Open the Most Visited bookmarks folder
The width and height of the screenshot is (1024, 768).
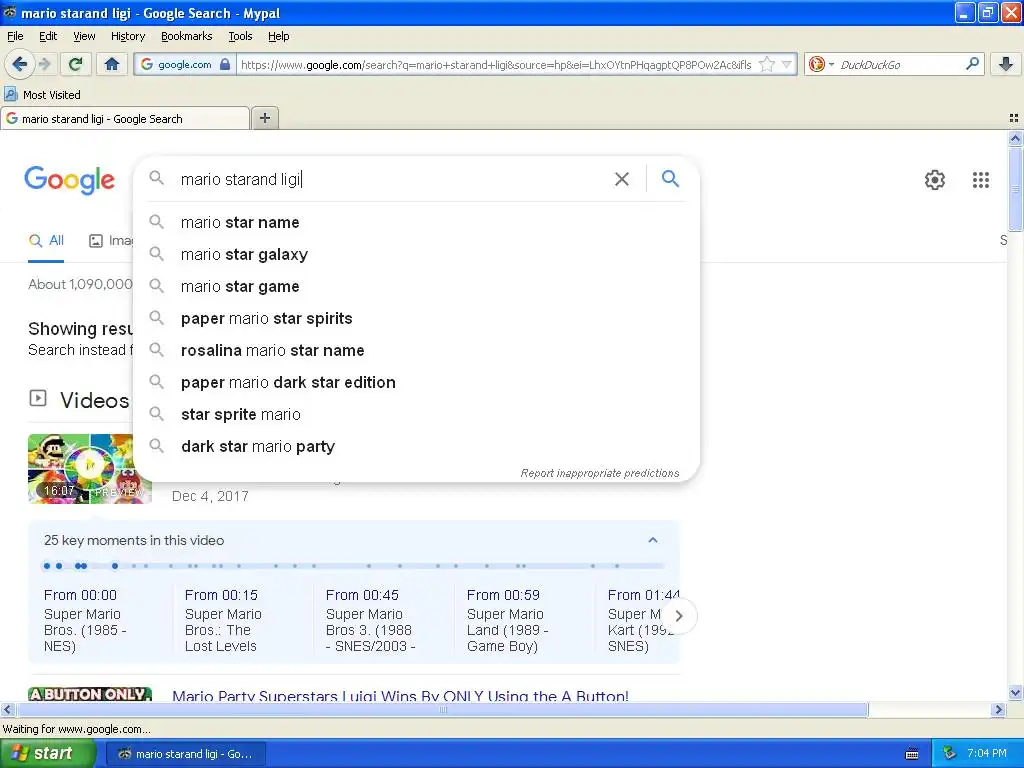(x=42, y=95)
